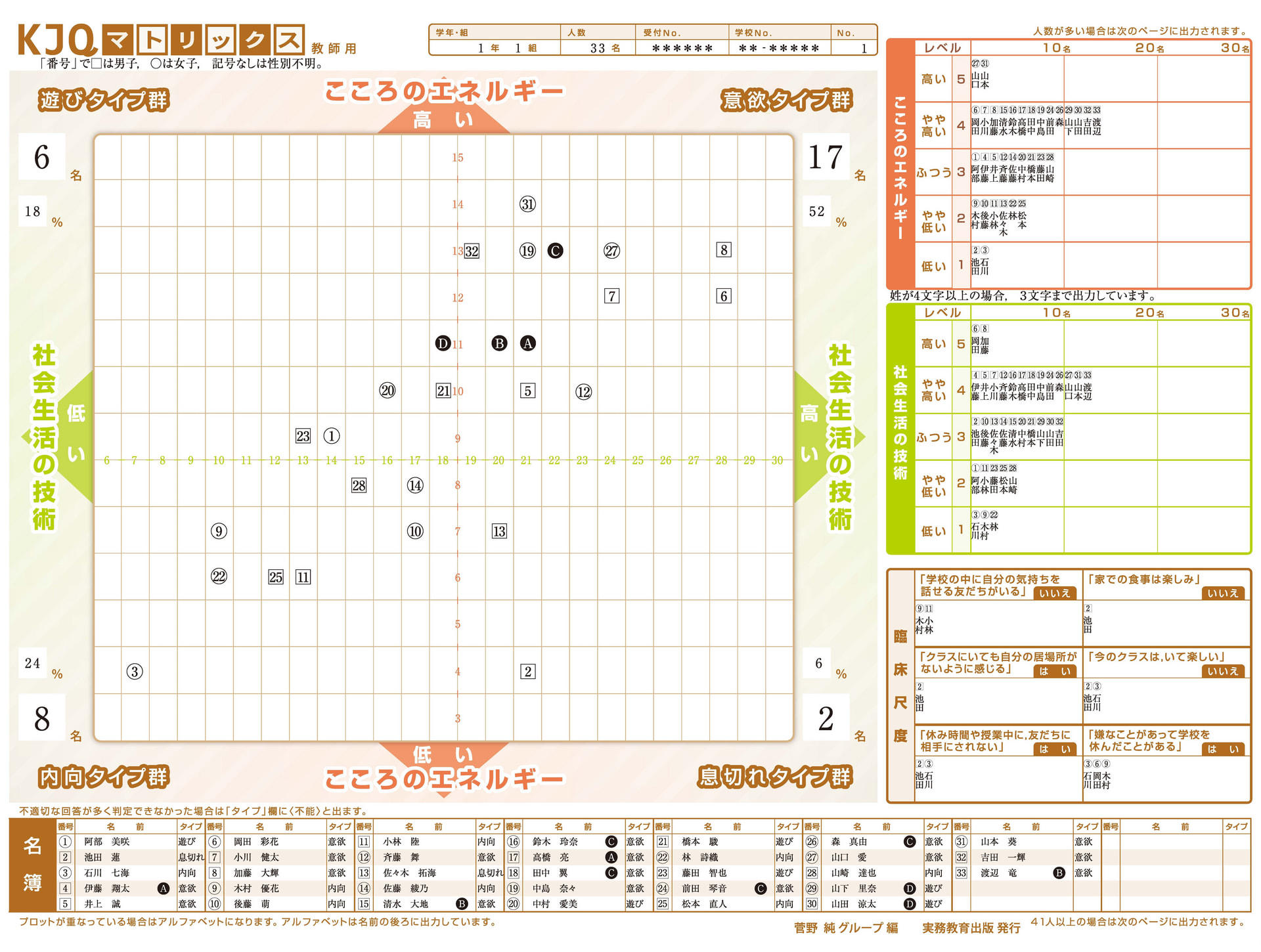Click the circled 31 plot marker

click(527, 204)
